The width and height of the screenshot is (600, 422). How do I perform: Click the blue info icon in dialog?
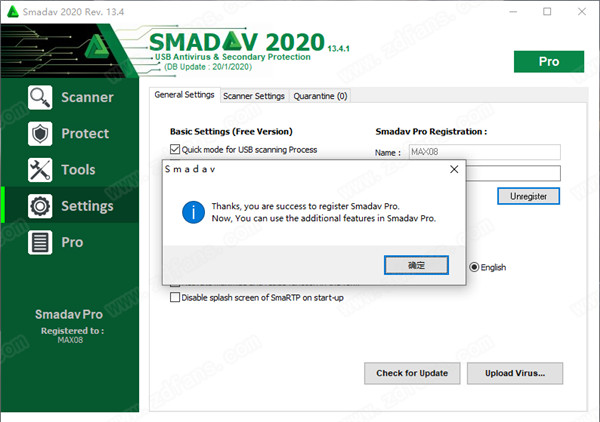tap(193, 212)
